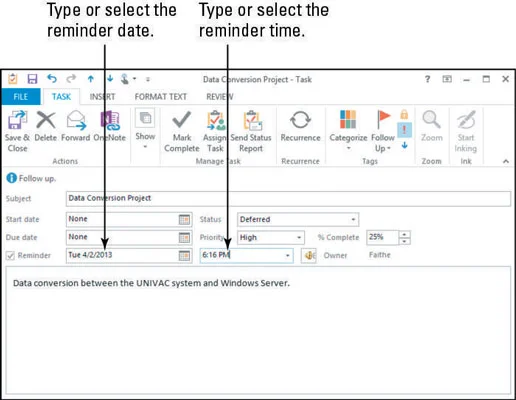Click Send Status Report icon
The image size is (516, 400).
click(252, 121)
